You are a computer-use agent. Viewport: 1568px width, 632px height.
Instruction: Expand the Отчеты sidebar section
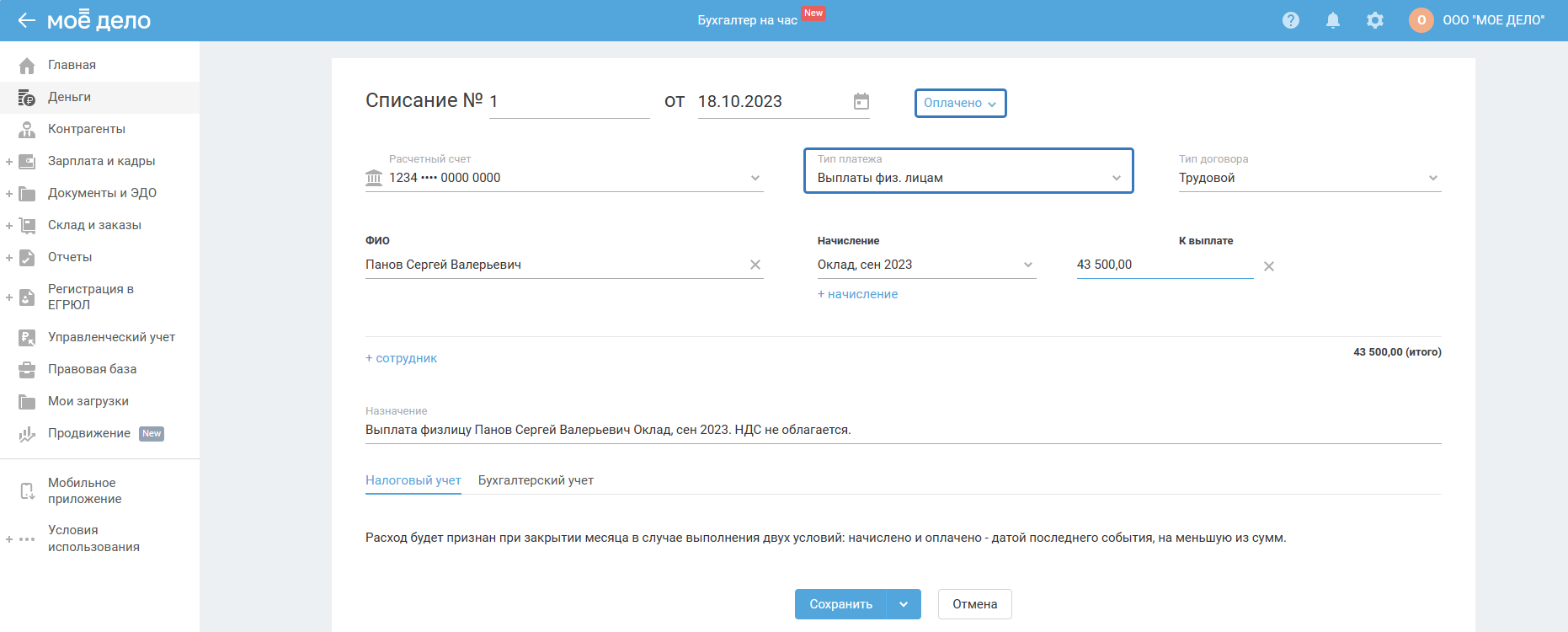(9, 257)
